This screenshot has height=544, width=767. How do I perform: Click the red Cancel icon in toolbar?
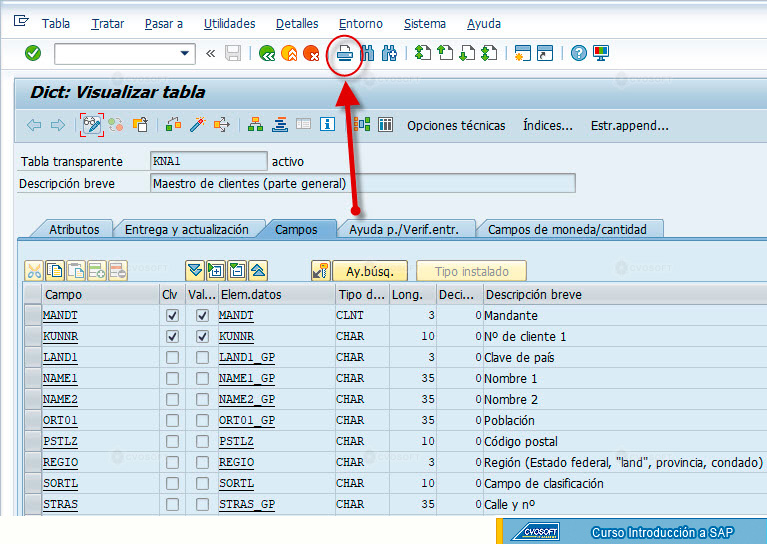click(311, 53)
